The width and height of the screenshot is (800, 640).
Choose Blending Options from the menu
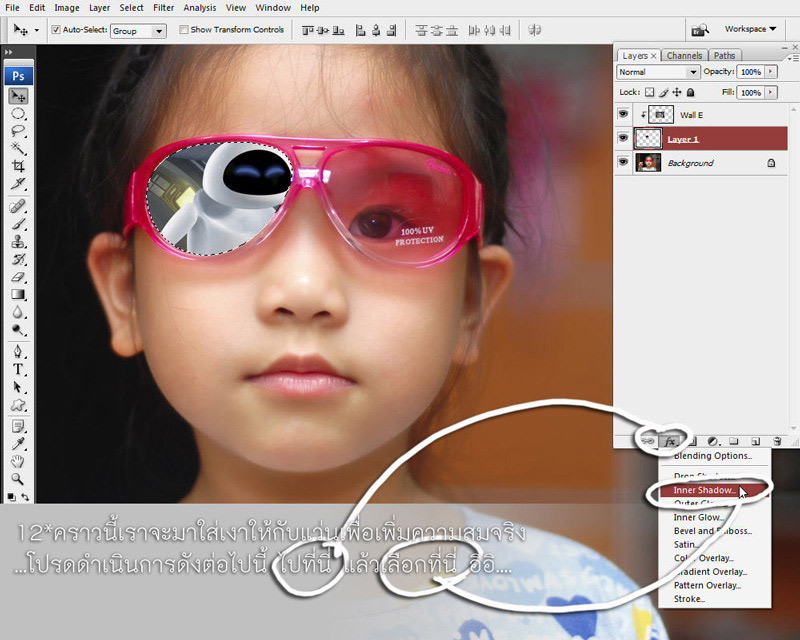[714, 456]
